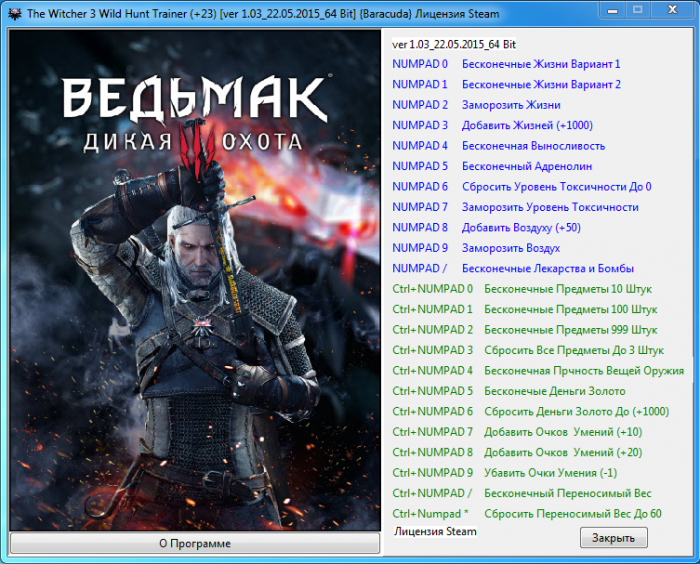
Task: Click "Добавить Жизней (+1000)" text
Action: [x=527, y=125]
